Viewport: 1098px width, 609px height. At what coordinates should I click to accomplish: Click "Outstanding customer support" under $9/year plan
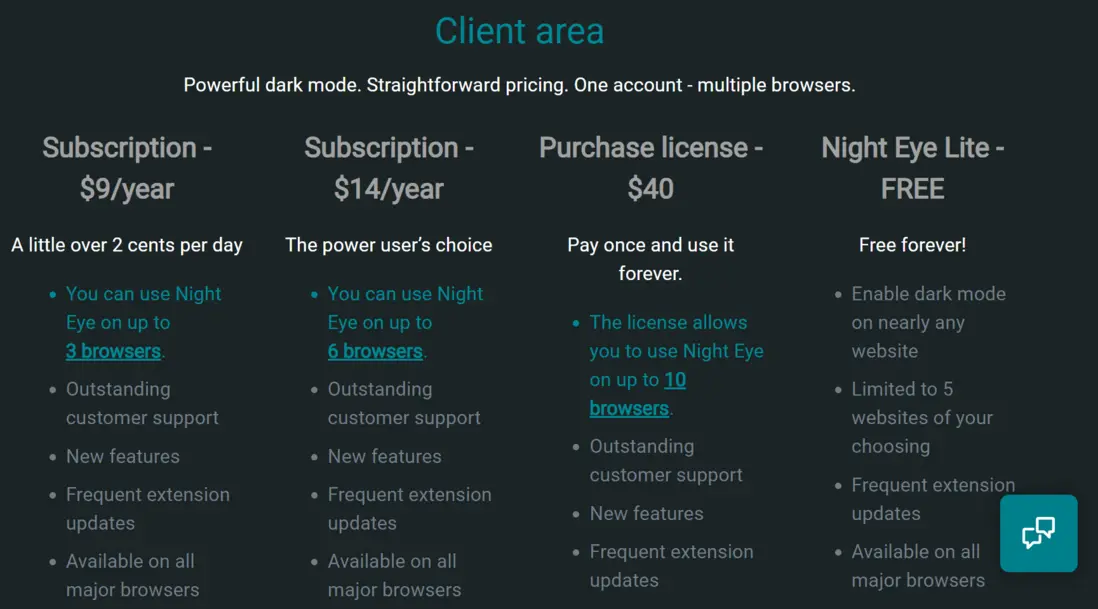pyautogui.click(x=142, y=403)
